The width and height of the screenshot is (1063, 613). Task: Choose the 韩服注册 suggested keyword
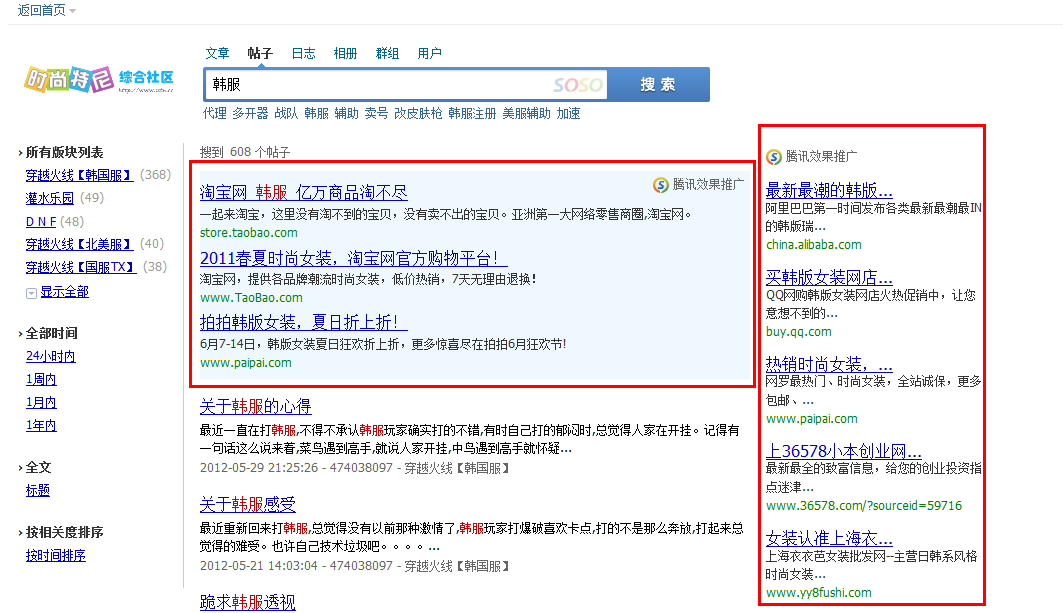click(473, 113)
